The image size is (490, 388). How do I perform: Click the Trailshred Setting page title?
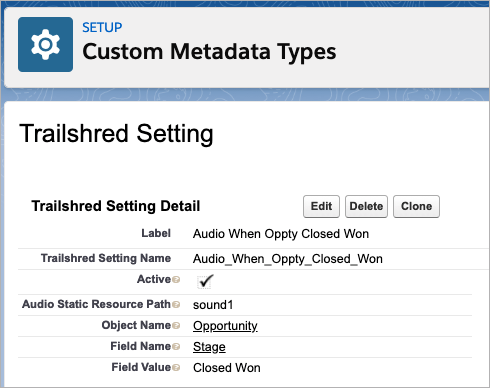(116, 134)
